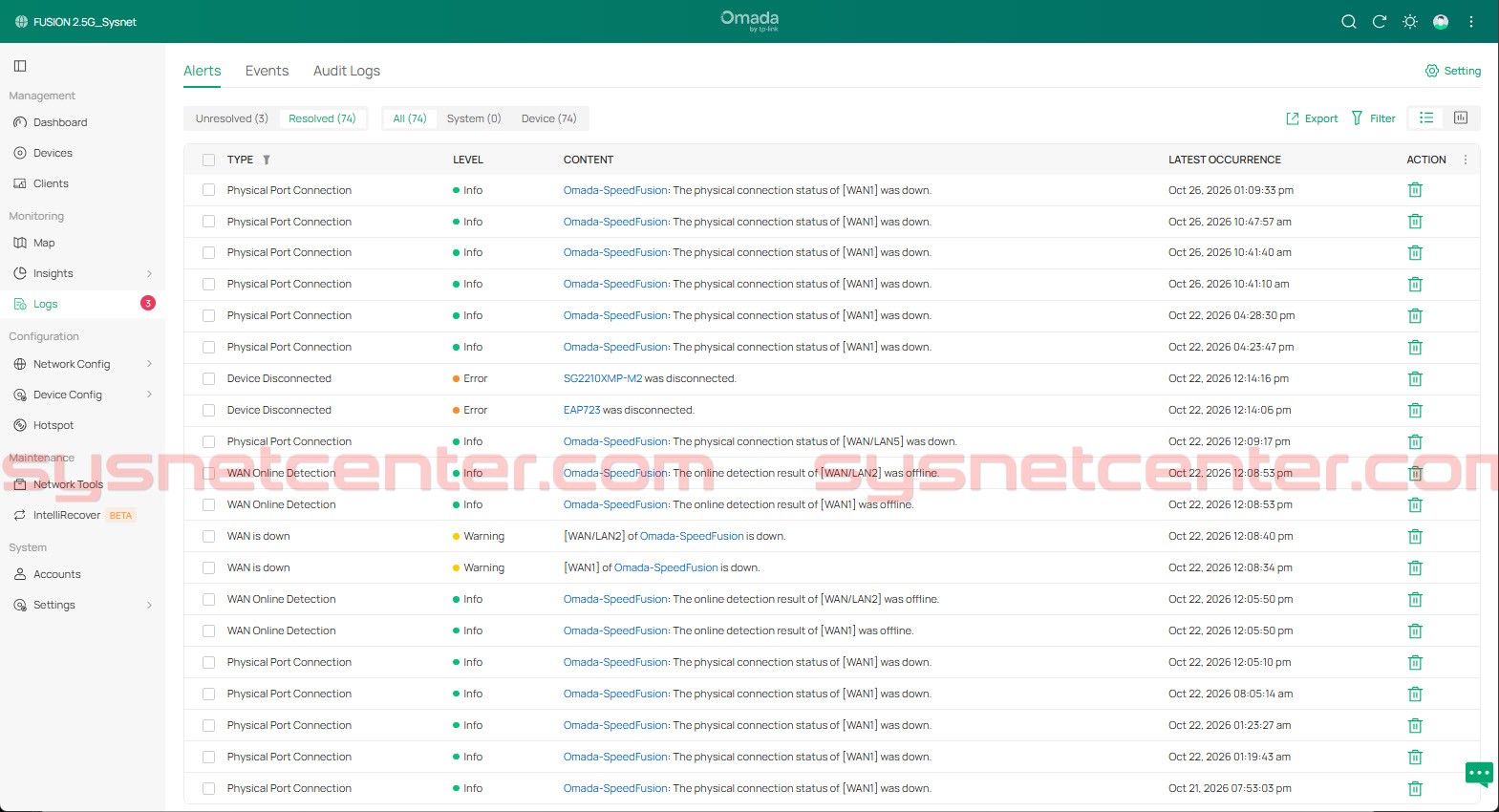Show Resolved (74) alerts
Viewport: 1499px width, 812px height.
322,118
